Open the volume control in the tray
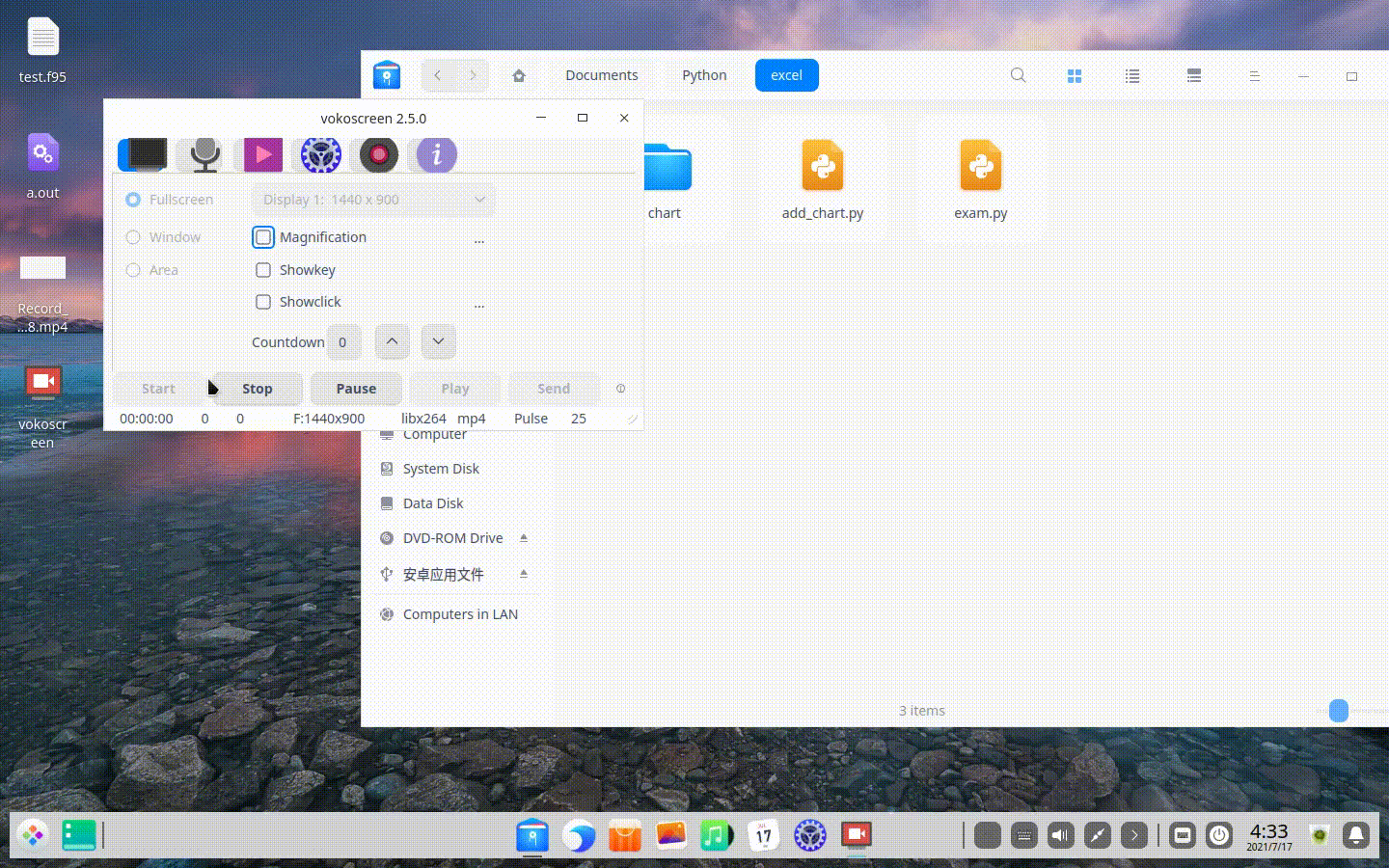 pos(1060,835)
